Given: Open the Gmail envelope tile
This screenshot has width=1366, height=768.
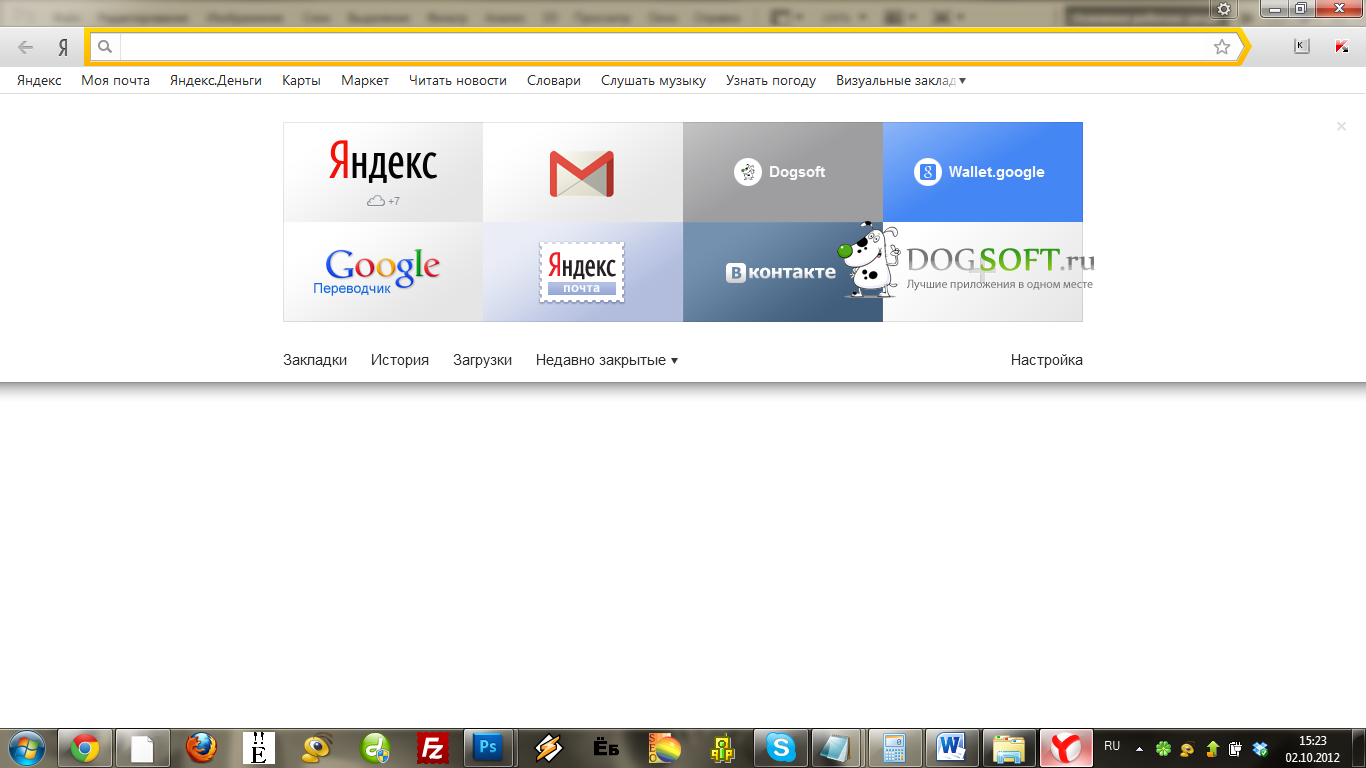Looking at the screenshot, I should pyautogui.click(x=583, y=172).
